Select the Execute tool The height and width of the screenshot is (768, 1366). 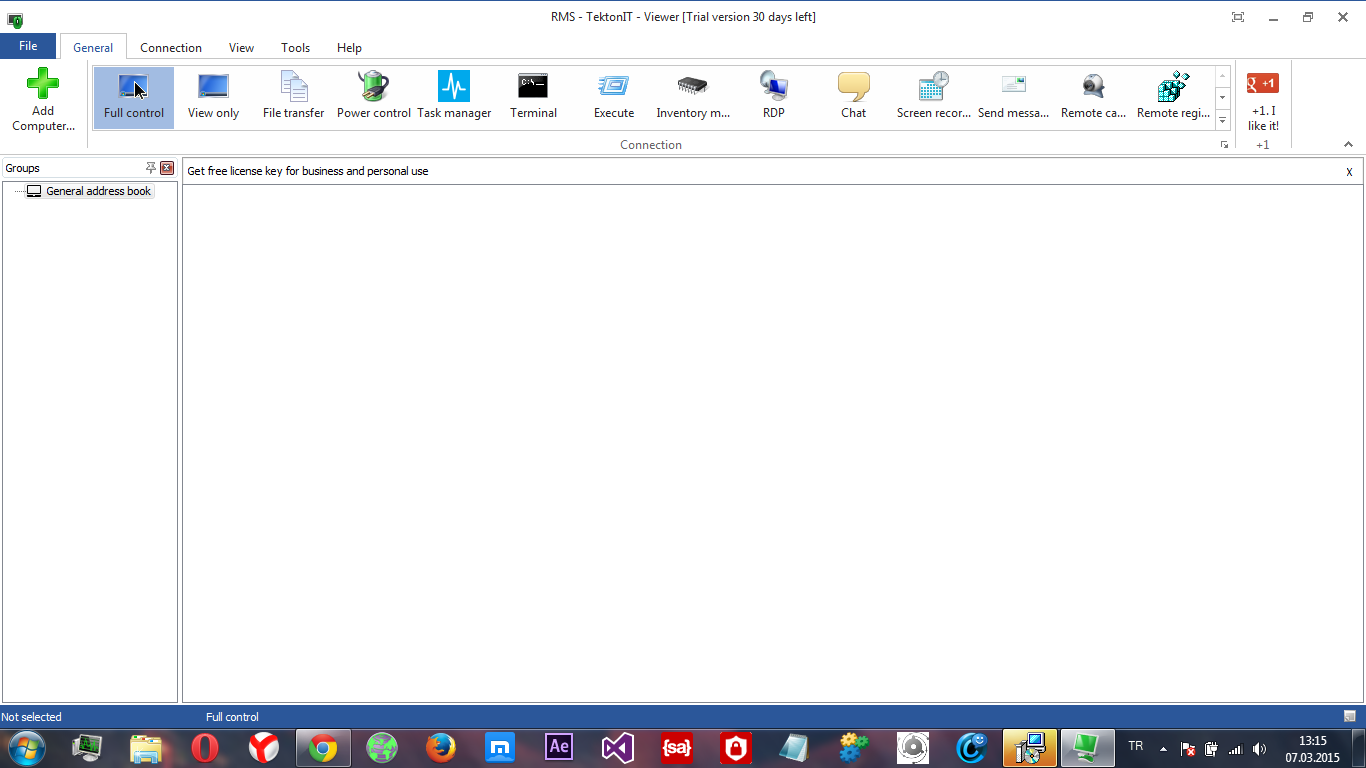(614, 97)
